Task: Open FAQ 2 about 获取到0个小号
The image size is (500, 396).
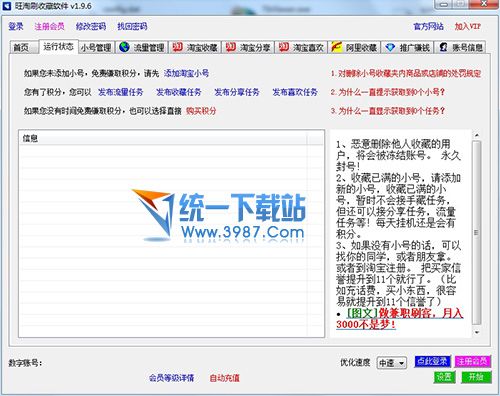Action: coord(388,92)
